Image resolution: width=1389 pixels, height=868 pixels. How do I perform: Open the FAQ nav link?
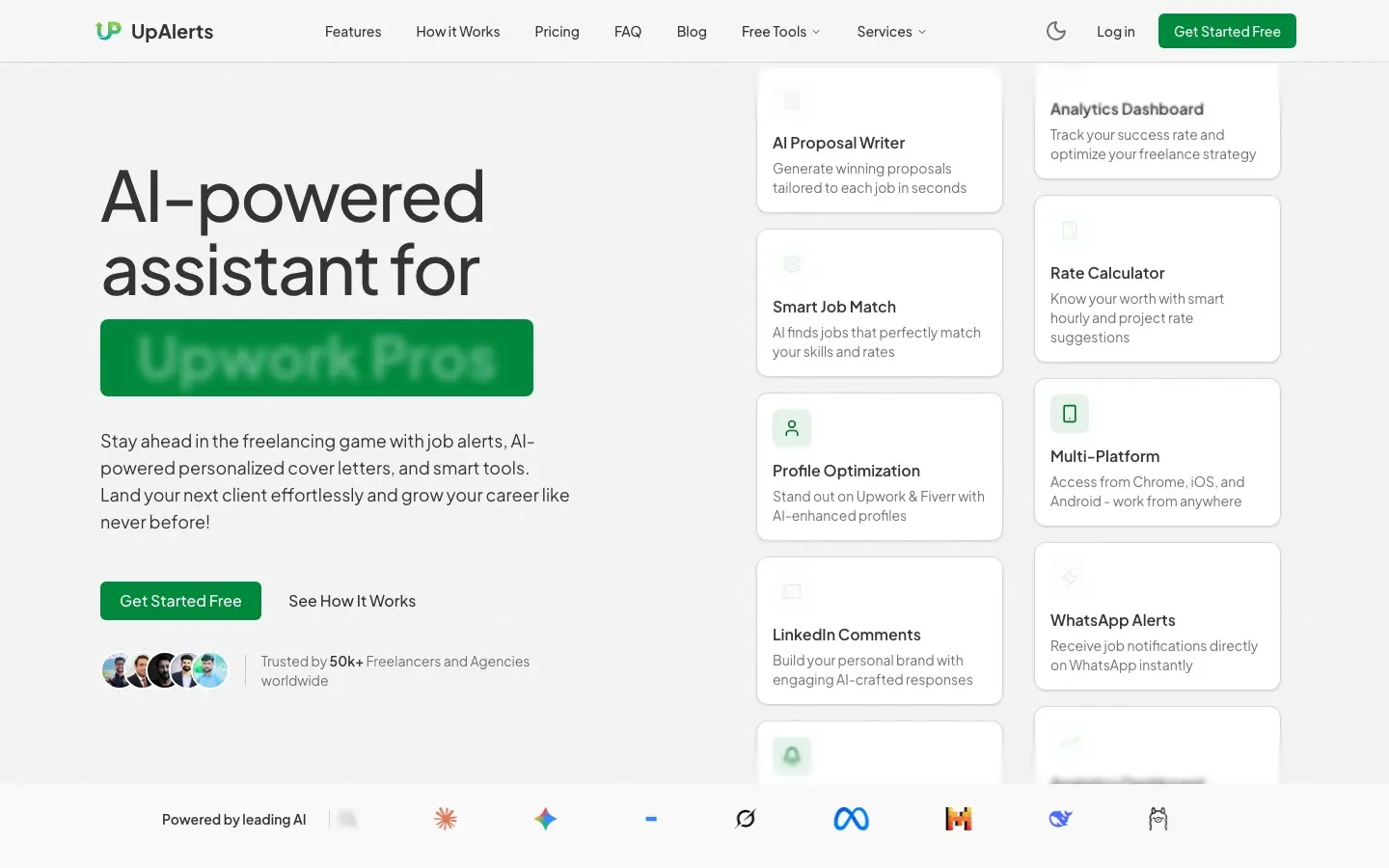tap(628, 32)
